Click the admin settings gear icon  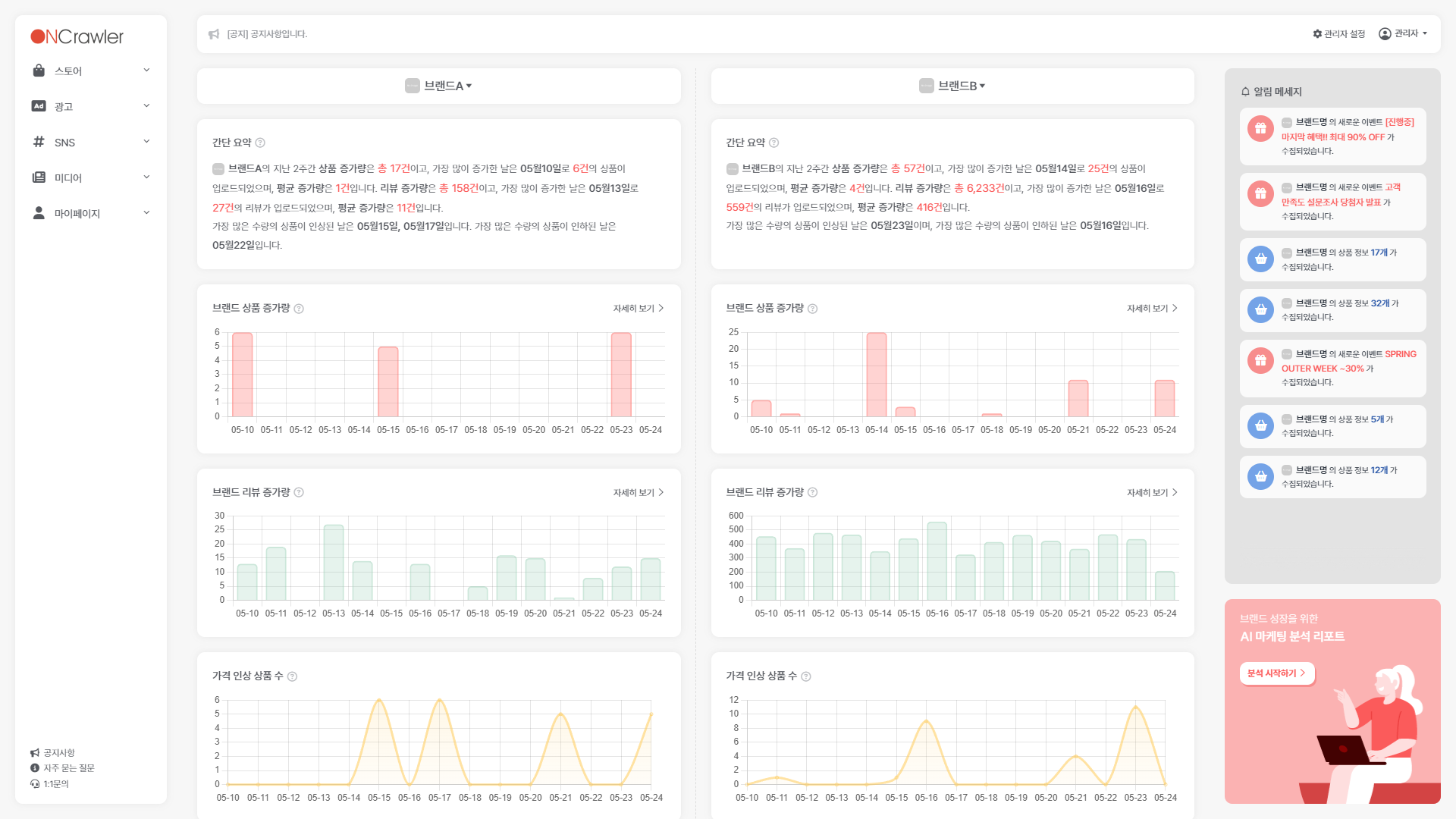click(x=1317, y=34)
